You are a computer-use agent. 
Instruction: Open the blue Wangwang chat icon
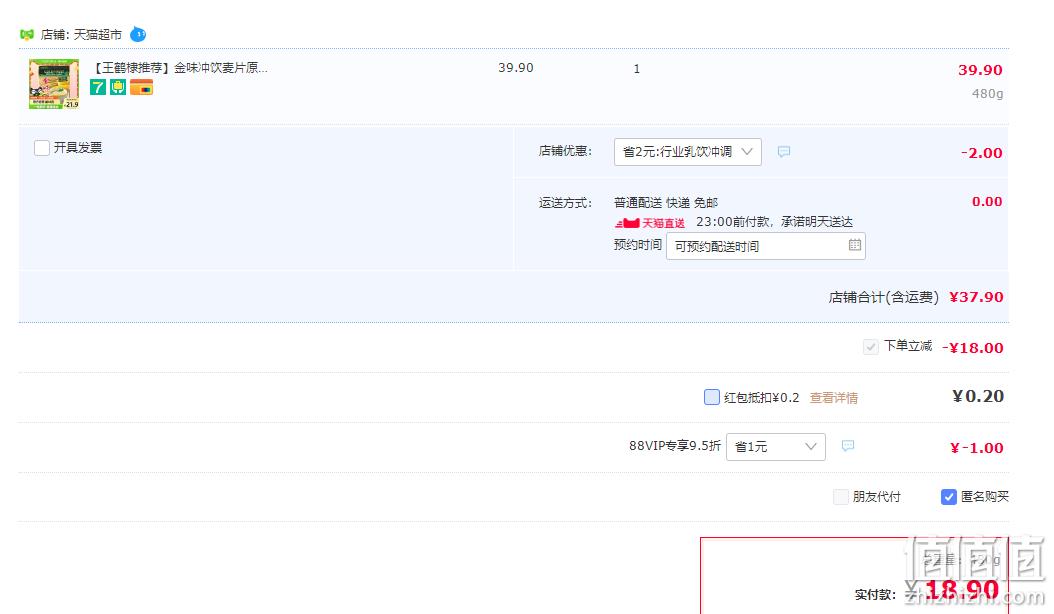coord(138,34)
